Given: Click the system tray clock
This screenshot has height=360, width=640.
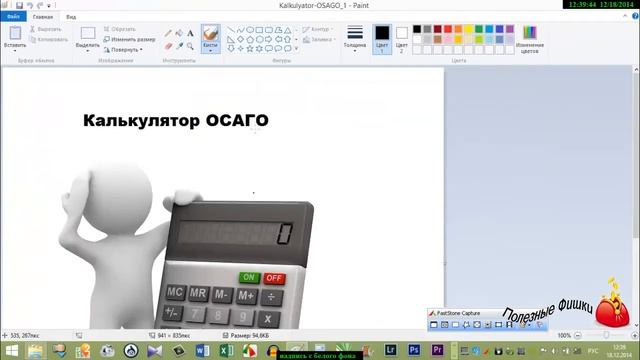Looking at the screenshot, I should (620, 351).
